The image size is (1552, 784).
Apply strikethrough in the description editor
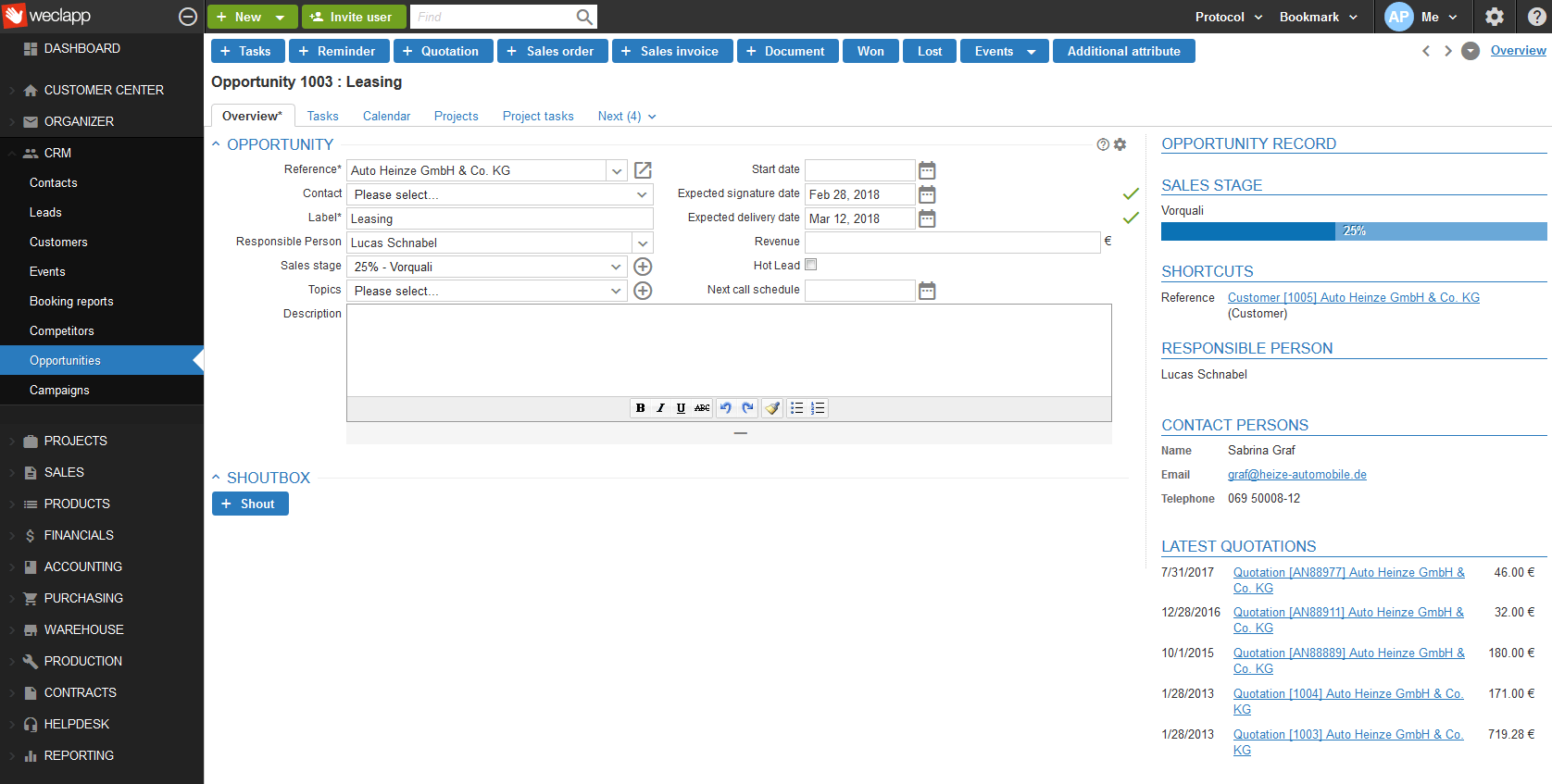702,408
